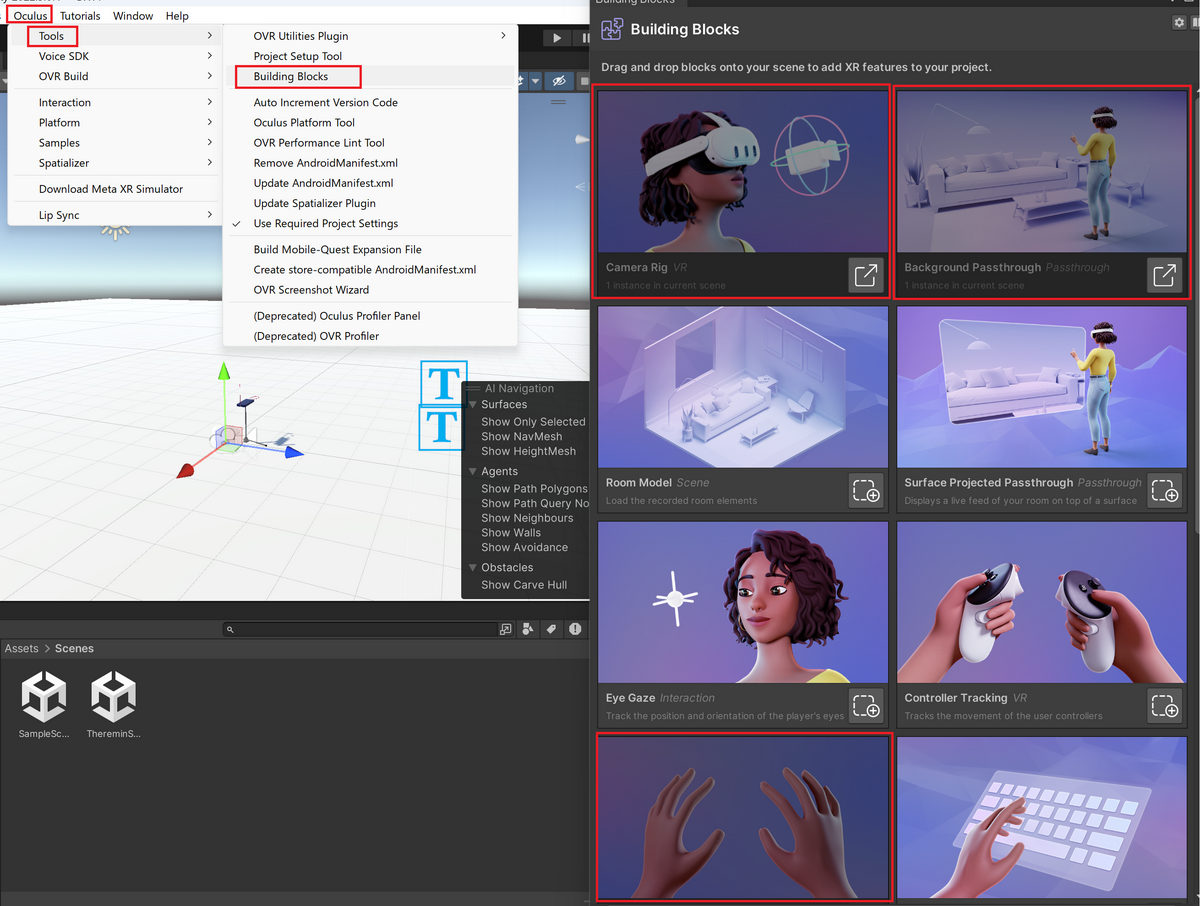The width and height of the screenshot is (1200, 906).
Task: Select Background Passthrough instance with its arrow icon
Action: [1164, 275]
